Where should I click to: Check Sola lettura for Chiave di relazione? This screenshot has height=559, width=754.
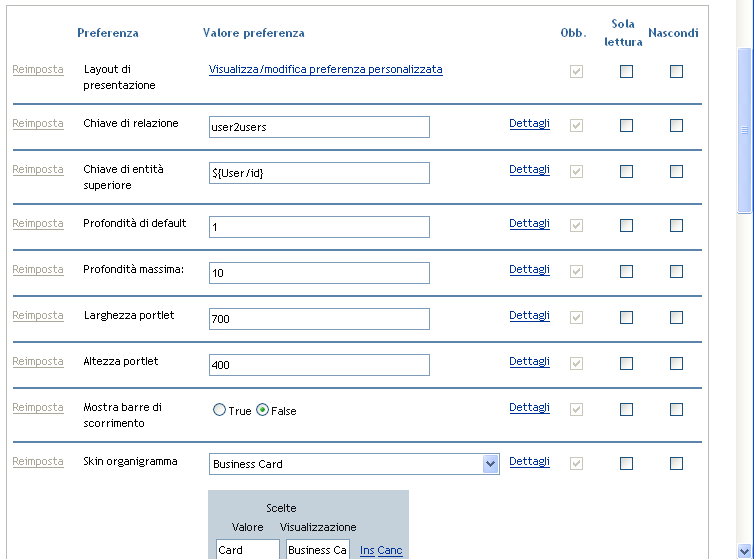pyautogui.click(x=626, y=125)
